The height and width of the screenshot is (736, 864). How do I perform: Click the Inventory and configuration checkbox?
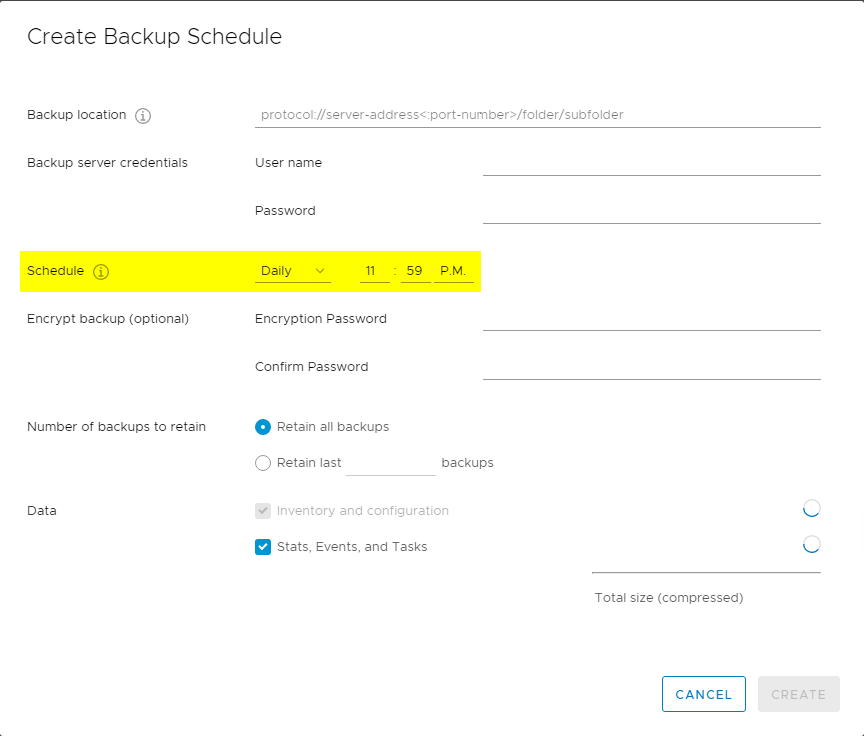tap(263, 511)
